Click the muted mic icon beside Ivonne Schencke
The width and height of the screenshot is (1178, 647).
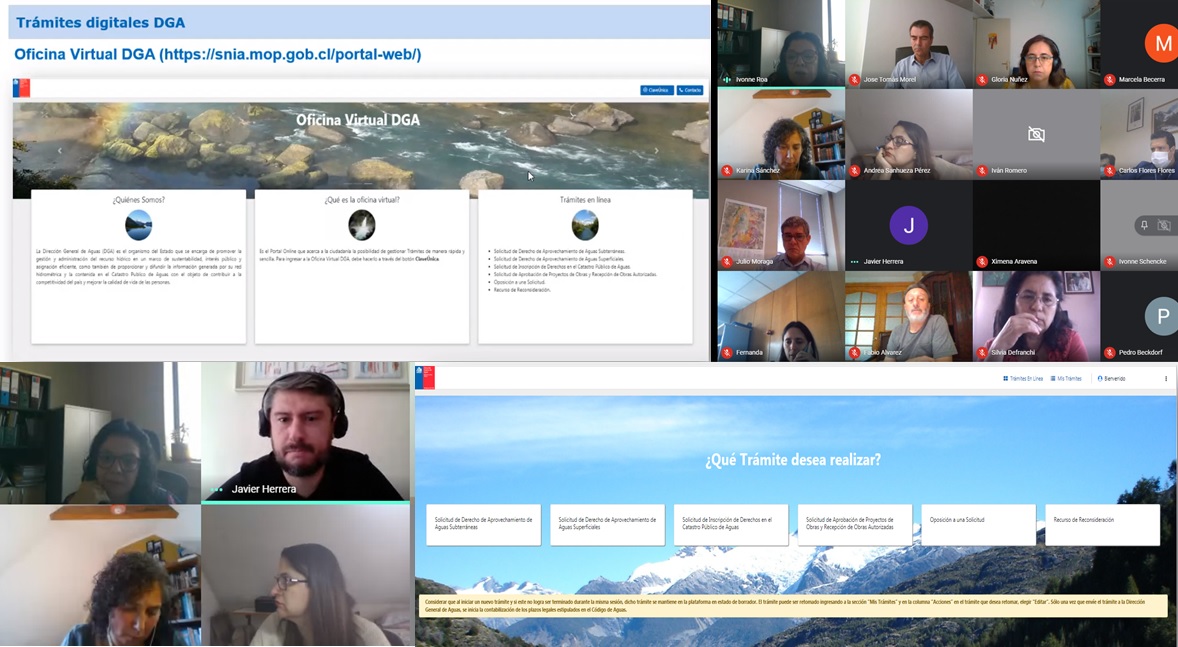coord(1110,262)
